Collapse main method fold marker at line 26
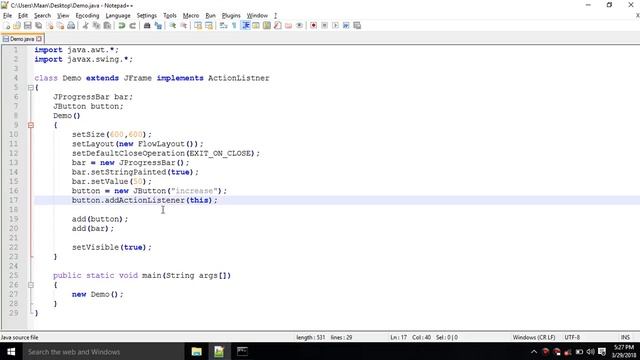Image resolution: width=640 pixels, height=360 pixels. click(31, 285)
